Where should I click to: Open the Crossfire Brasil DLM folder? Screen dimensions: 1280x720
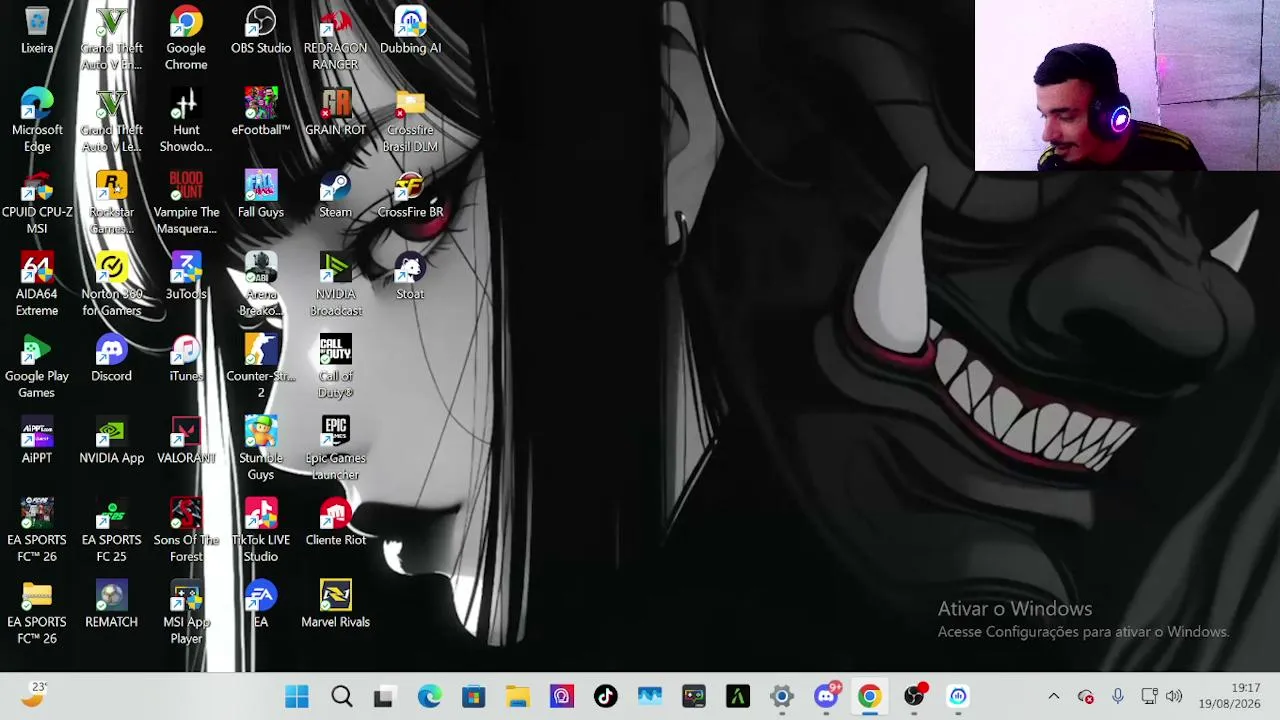pos(410,121)
